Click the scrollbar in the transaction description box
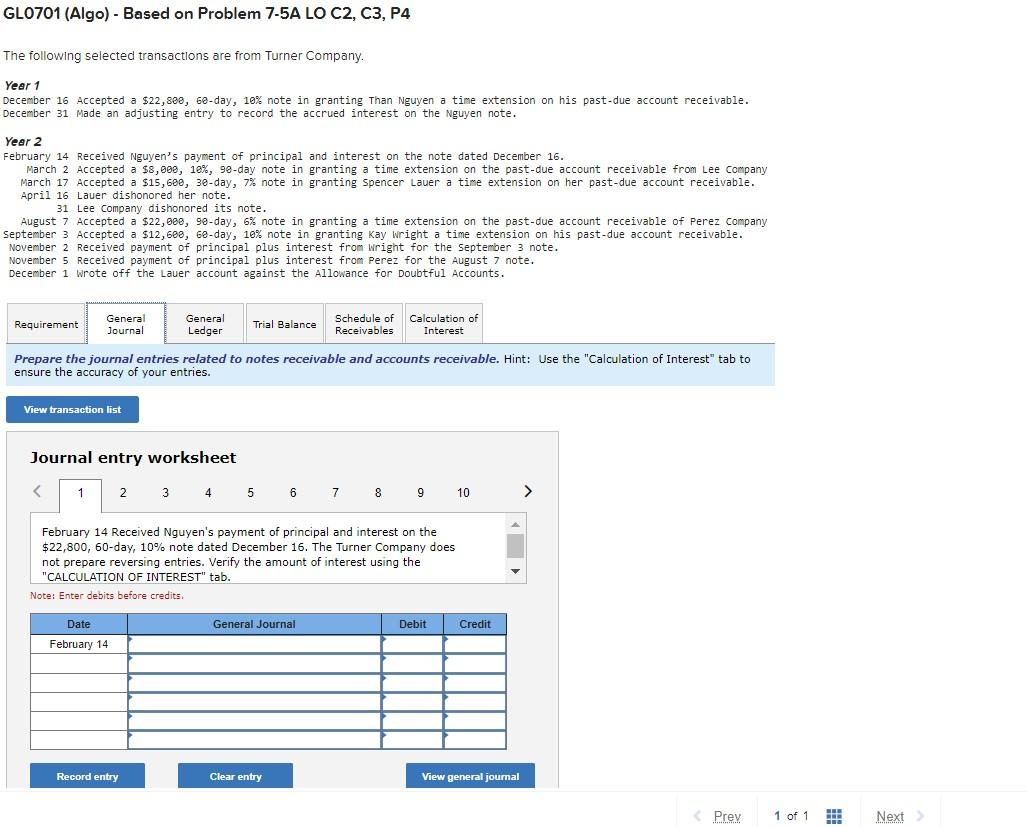1027x827 pixels. 515,546
